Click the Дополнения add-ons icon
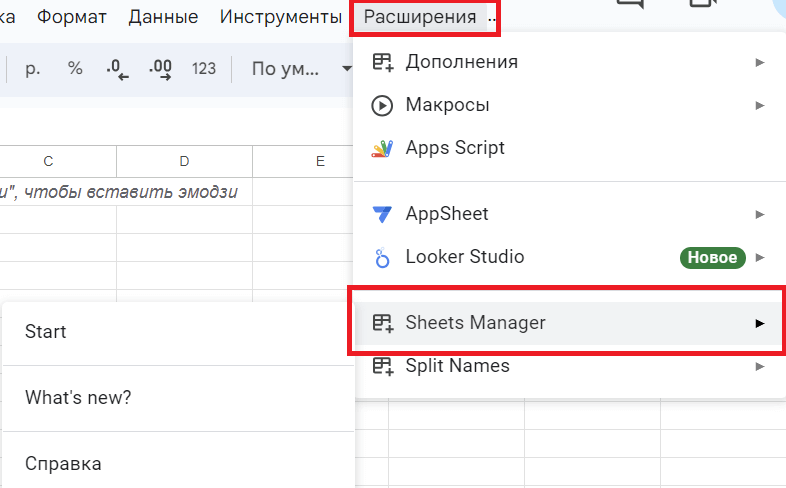This screenshot has height=488, width=786. point(382,62)
